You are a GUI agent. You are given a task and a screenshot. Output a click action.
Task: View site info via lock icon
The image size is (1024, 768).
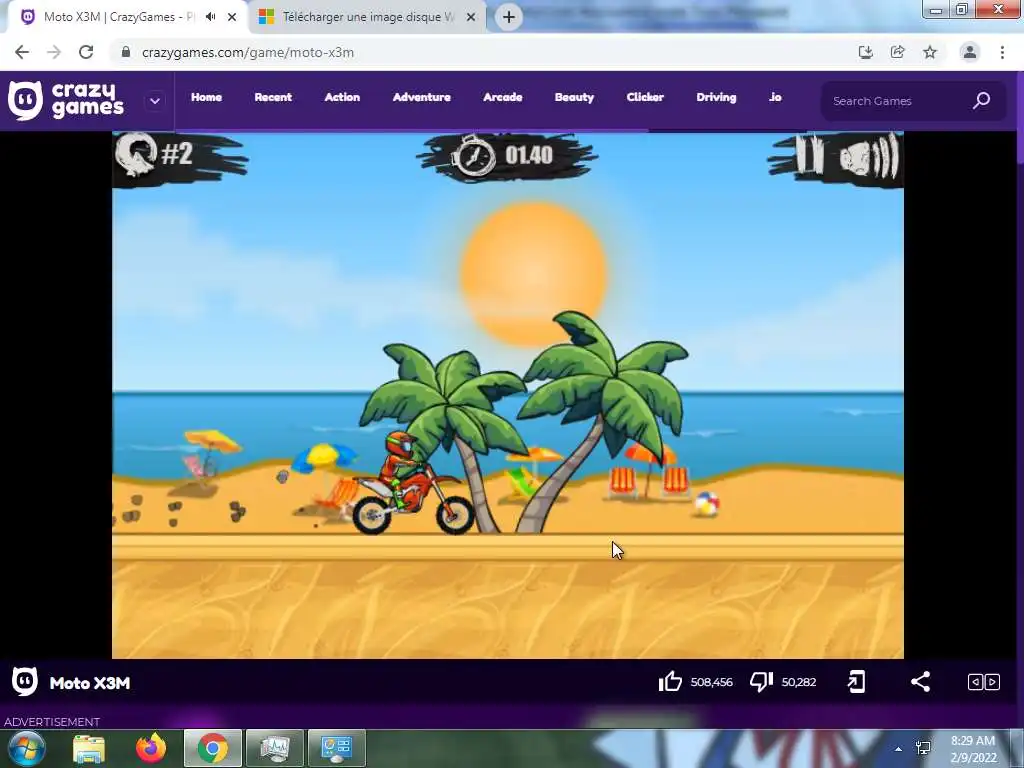pos(125,52)
